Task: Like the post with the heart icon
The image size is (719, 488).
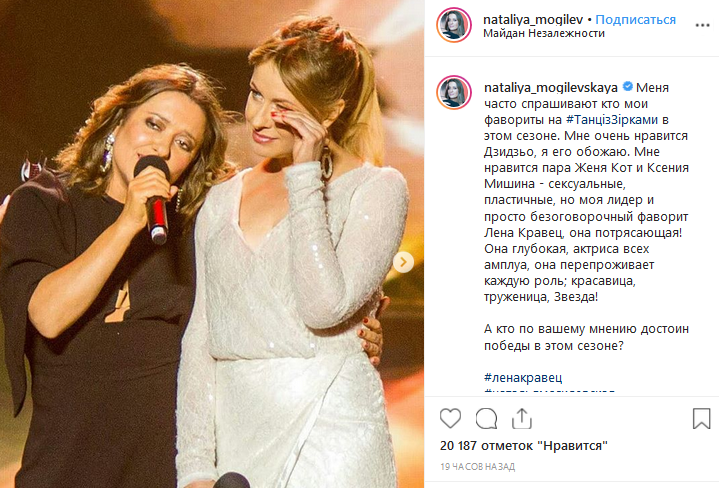Action: tap(450, 418)
